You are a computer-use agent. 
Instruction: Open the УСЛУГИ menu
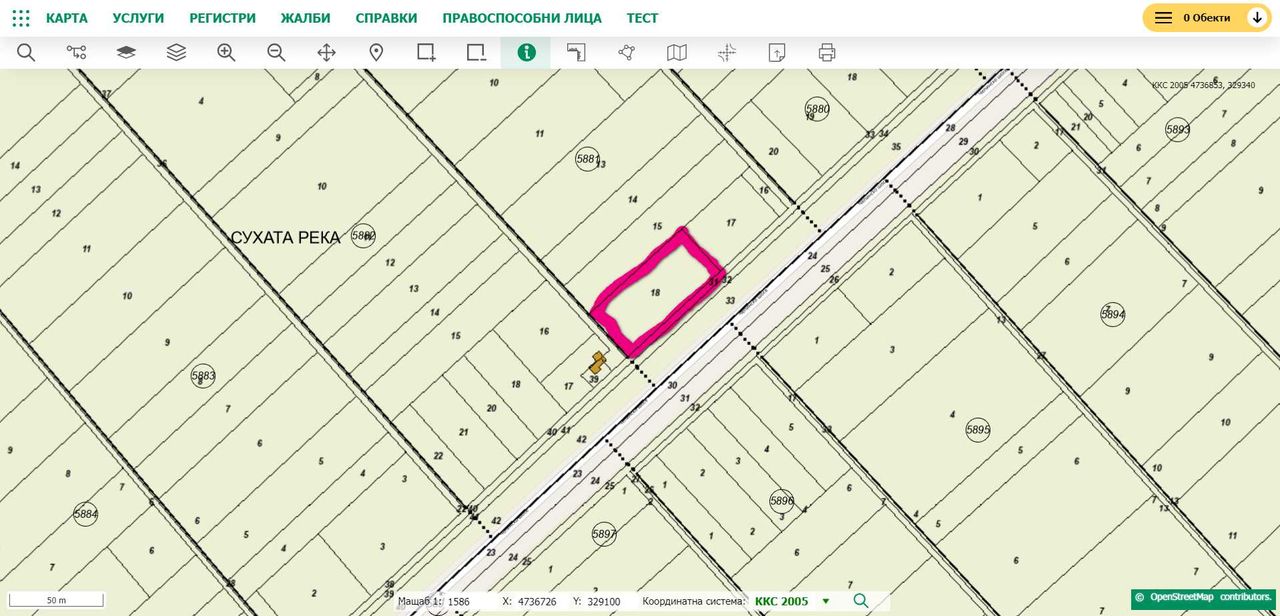(x=138, y=18)
